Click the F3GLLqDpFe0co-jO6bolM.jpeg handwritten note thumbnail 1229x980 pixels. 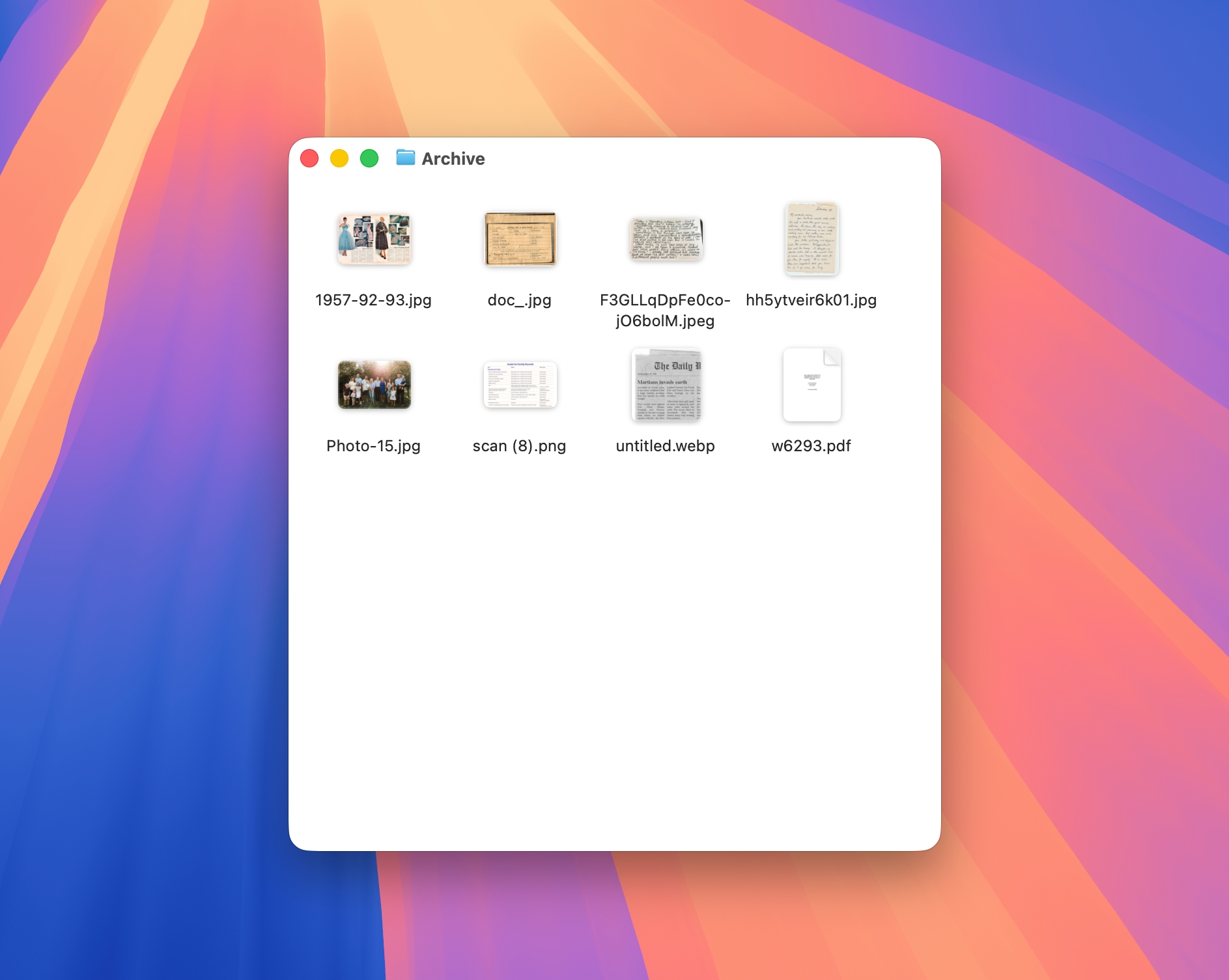tap(665, 239)
